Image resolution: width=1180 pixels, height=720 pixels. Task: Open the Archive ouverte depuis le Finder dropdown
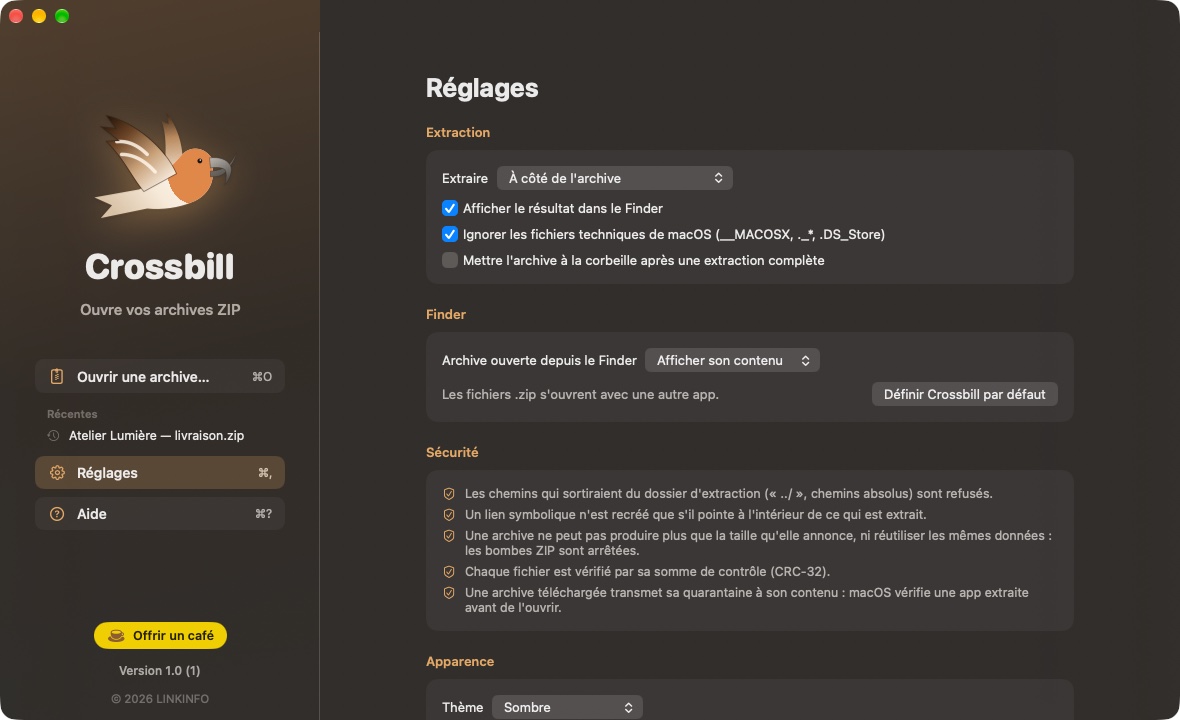coord(732,360)
